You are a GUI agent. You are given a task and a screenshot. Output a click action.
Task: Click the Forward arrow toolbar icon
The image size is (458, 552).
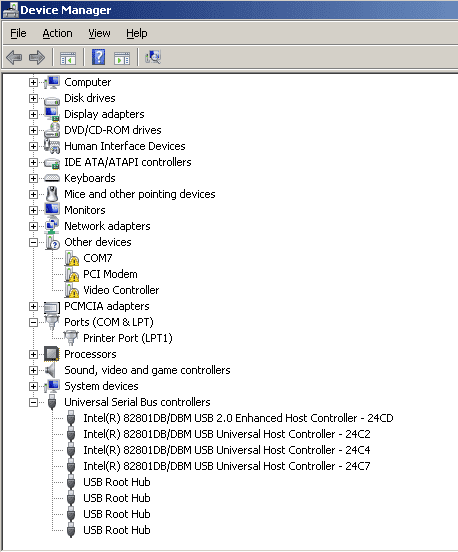(x=37, y=57)
